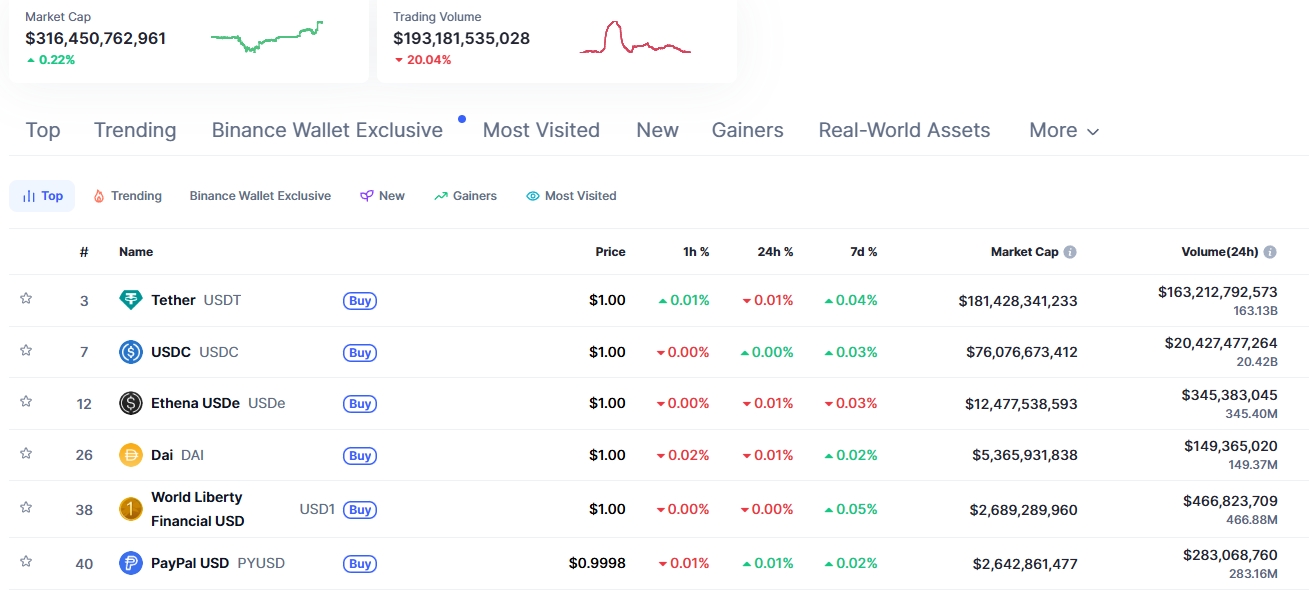Click the eye icon beside Most Visited filter

click(x=531, y=195)
